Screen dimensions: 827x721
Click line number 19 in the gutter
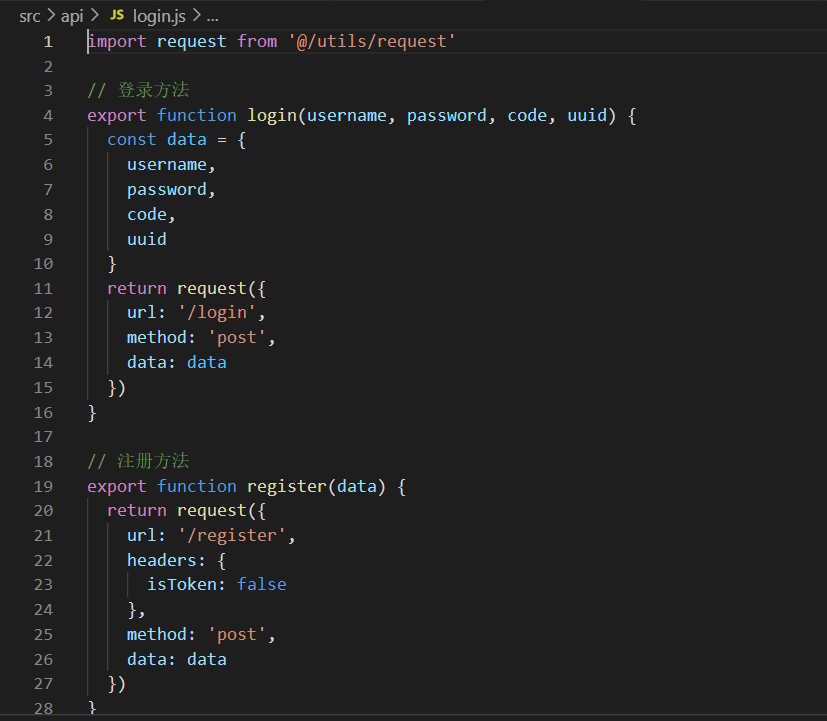(43, 486)
